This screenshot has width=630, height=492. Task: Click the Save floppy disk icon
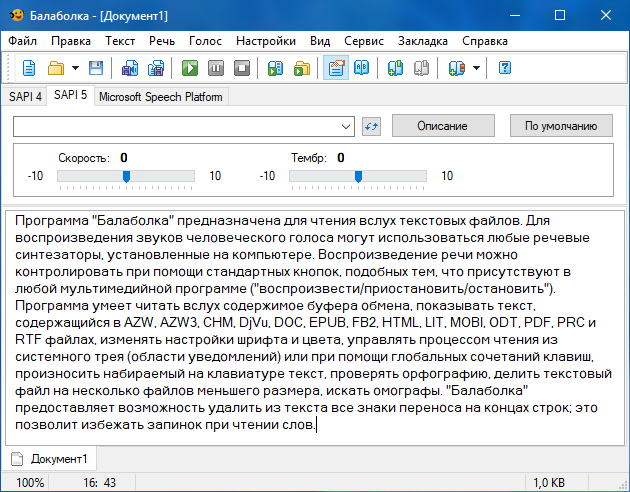click(x=96, y=68)
